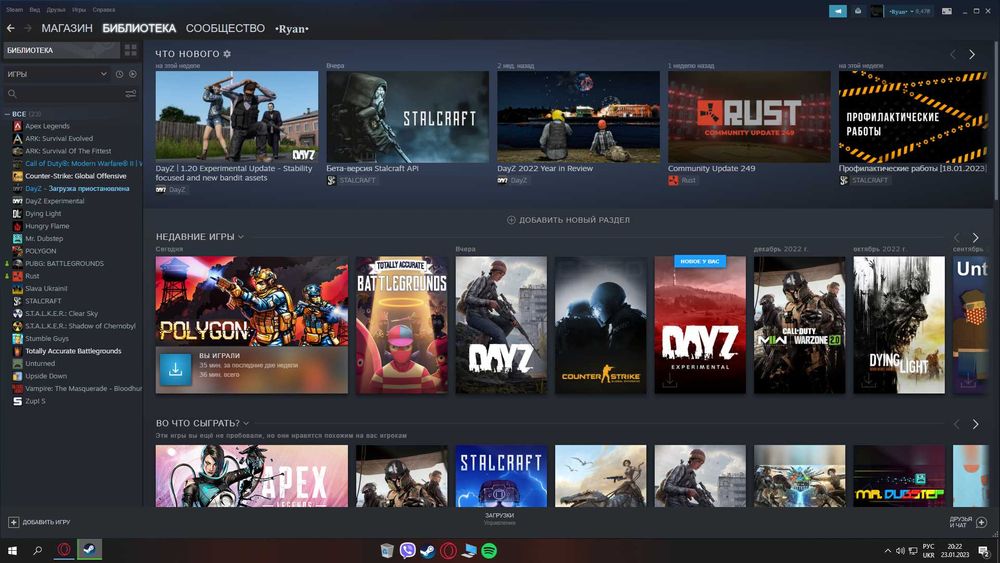Click the language indicator РУС UKR
The width and height of the screenshot is (1000, 563).
(x=929, y=551)
